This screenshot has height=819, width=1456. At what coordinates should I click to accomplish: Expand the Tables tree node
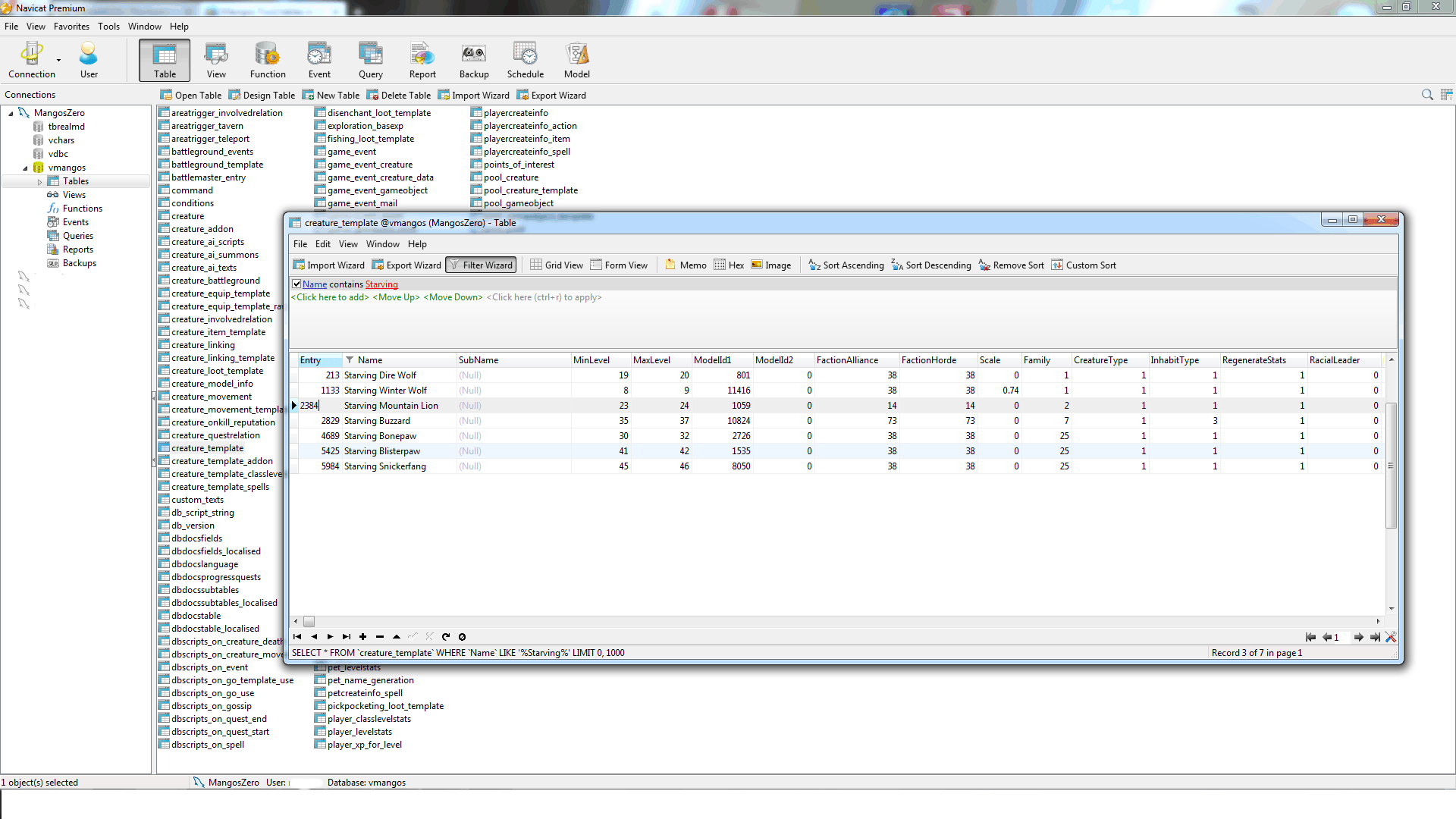pyautogui.click(x=39, y=181)
